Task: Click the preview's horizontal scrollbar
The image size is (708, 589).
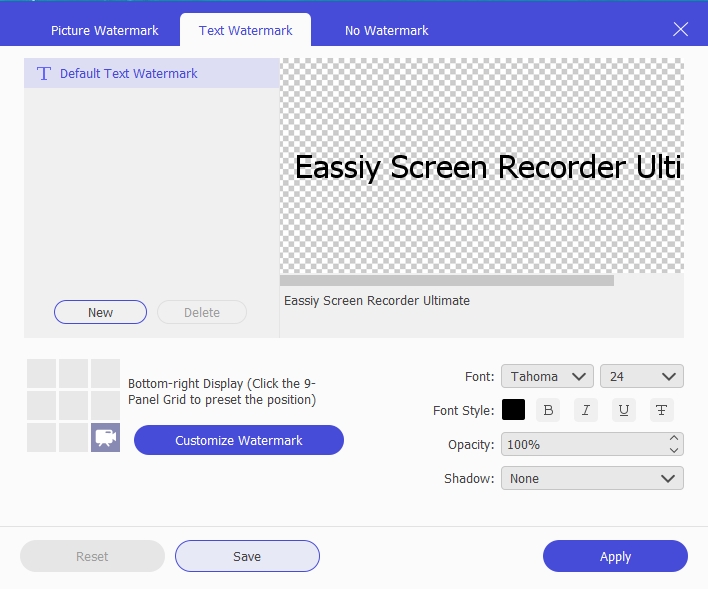Action: click(x=447, y=280)
